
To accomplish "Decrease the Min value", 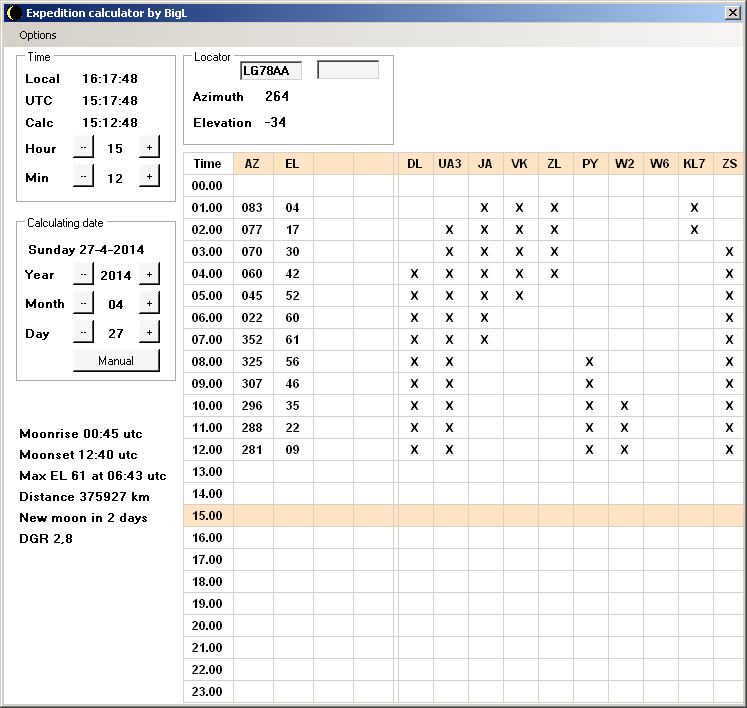I will point(83,177).
